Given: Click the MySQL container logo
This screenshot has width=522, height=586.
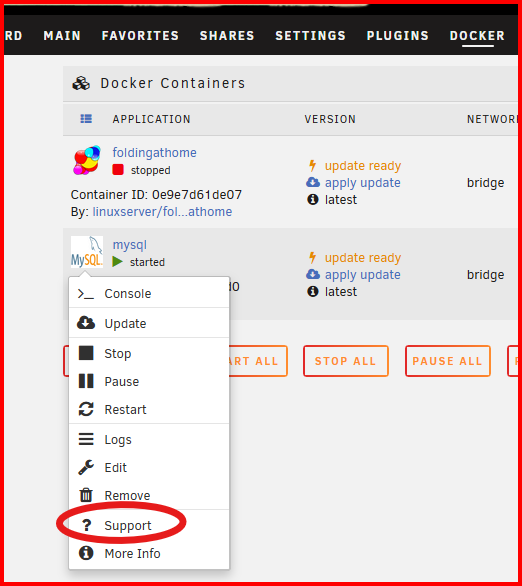Looking at the screenshot, I should tap(87, 252).
